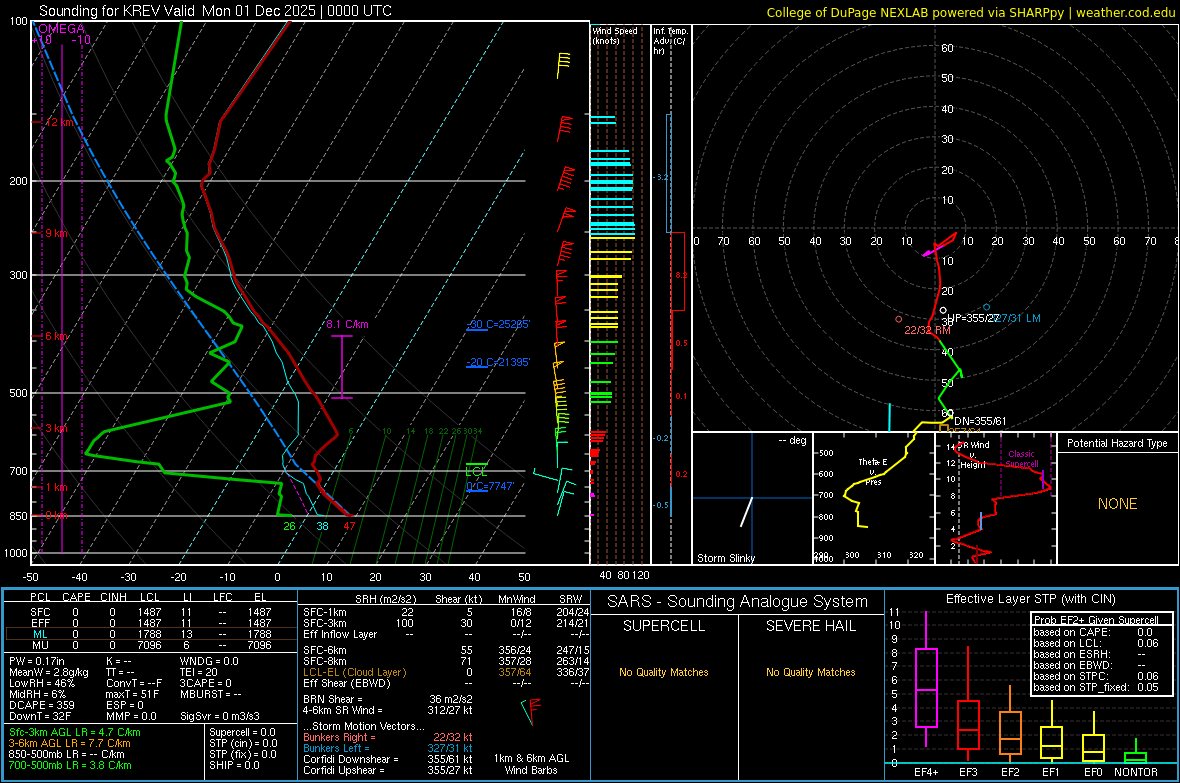Click the Prob EF2+ Given Supercell heading
The height and width of the screenshot is (783, 1180).
pos(1096,620)
